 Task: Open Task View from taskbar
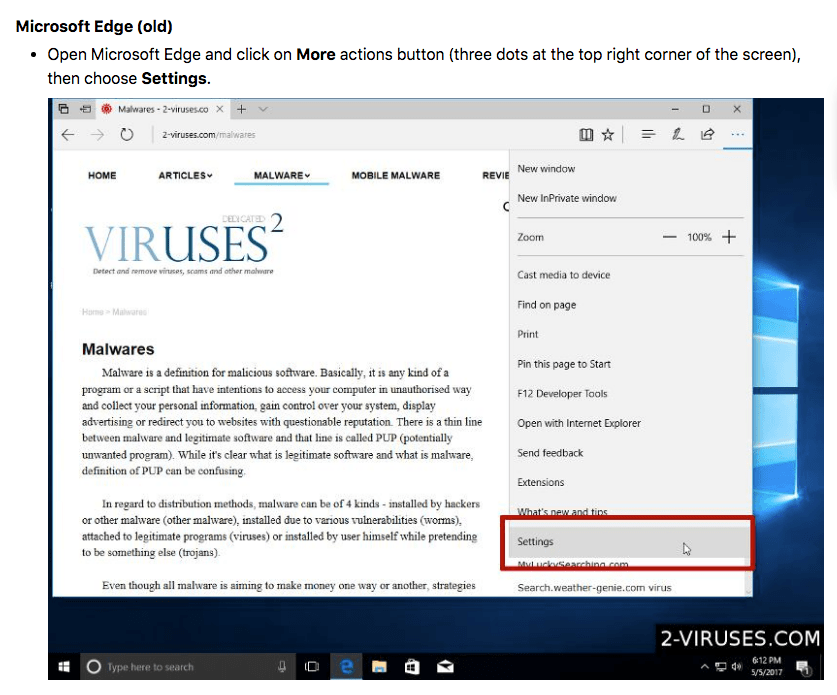tap(312, 667)
